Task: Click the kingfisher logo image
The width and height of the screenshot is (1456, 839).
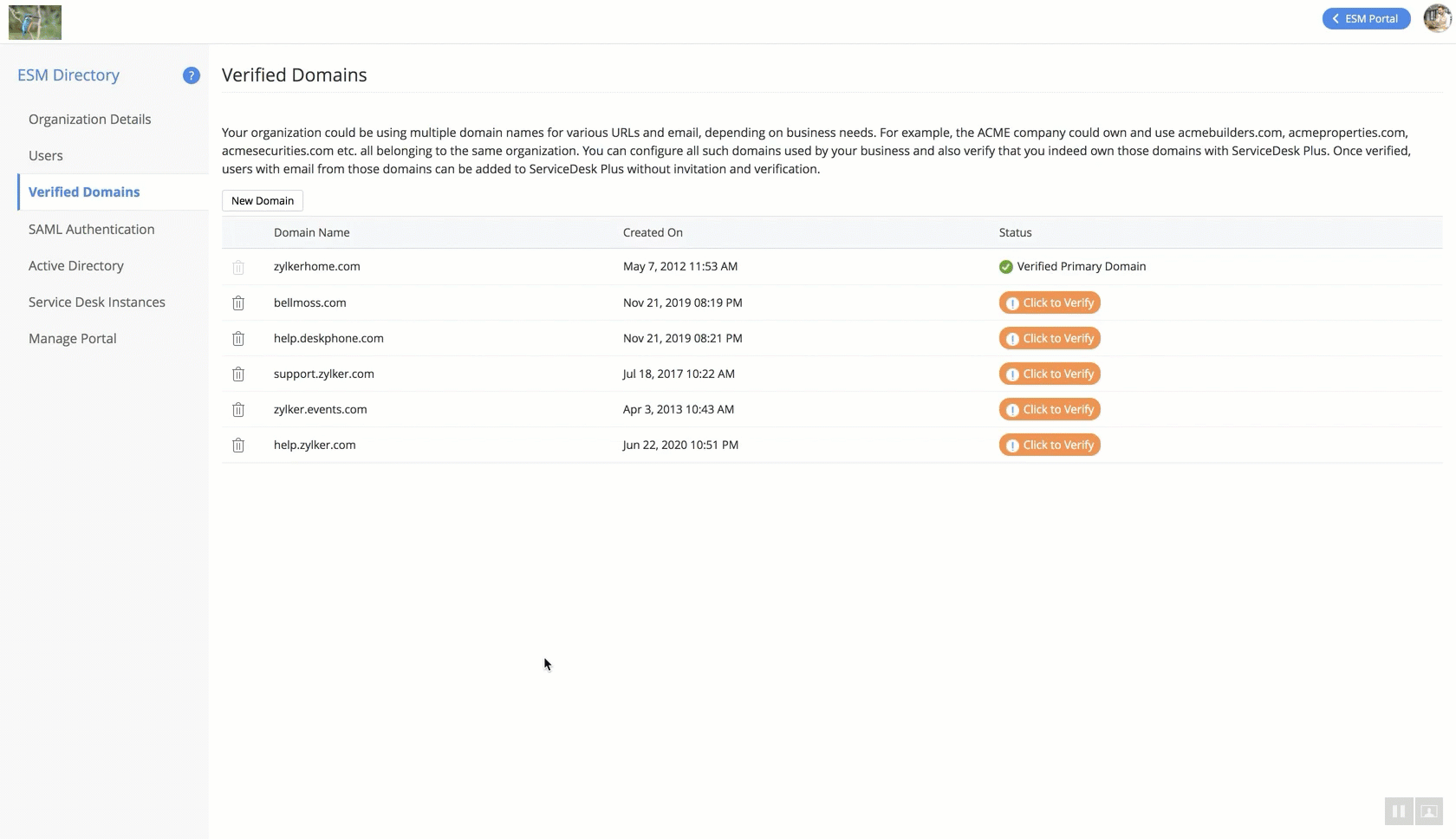Action: click(x=36, y=22)
